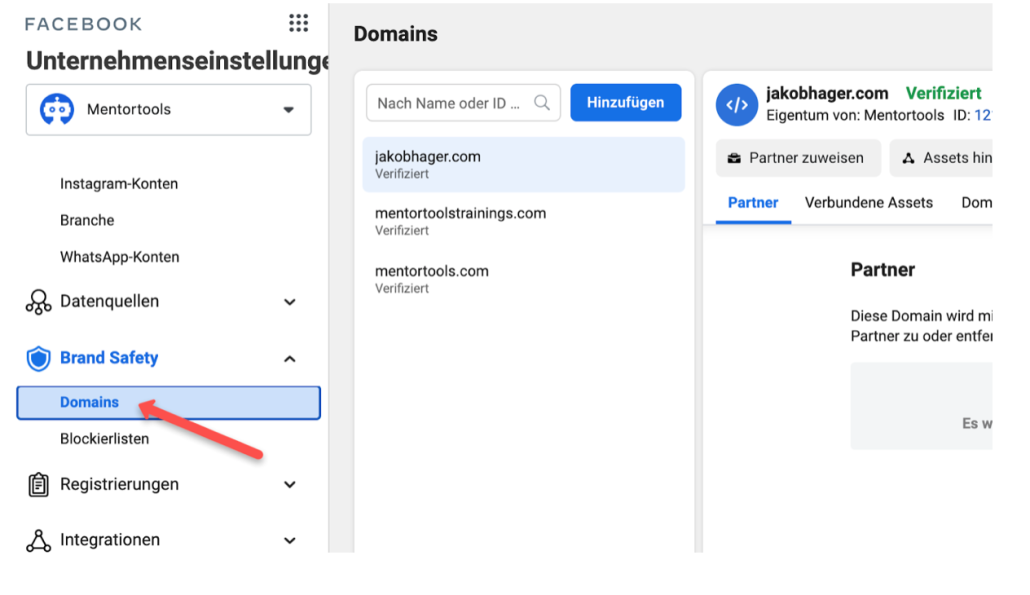Click the Domains page heading
Viewport: 1030px width, 595px height.
[395, 34]
